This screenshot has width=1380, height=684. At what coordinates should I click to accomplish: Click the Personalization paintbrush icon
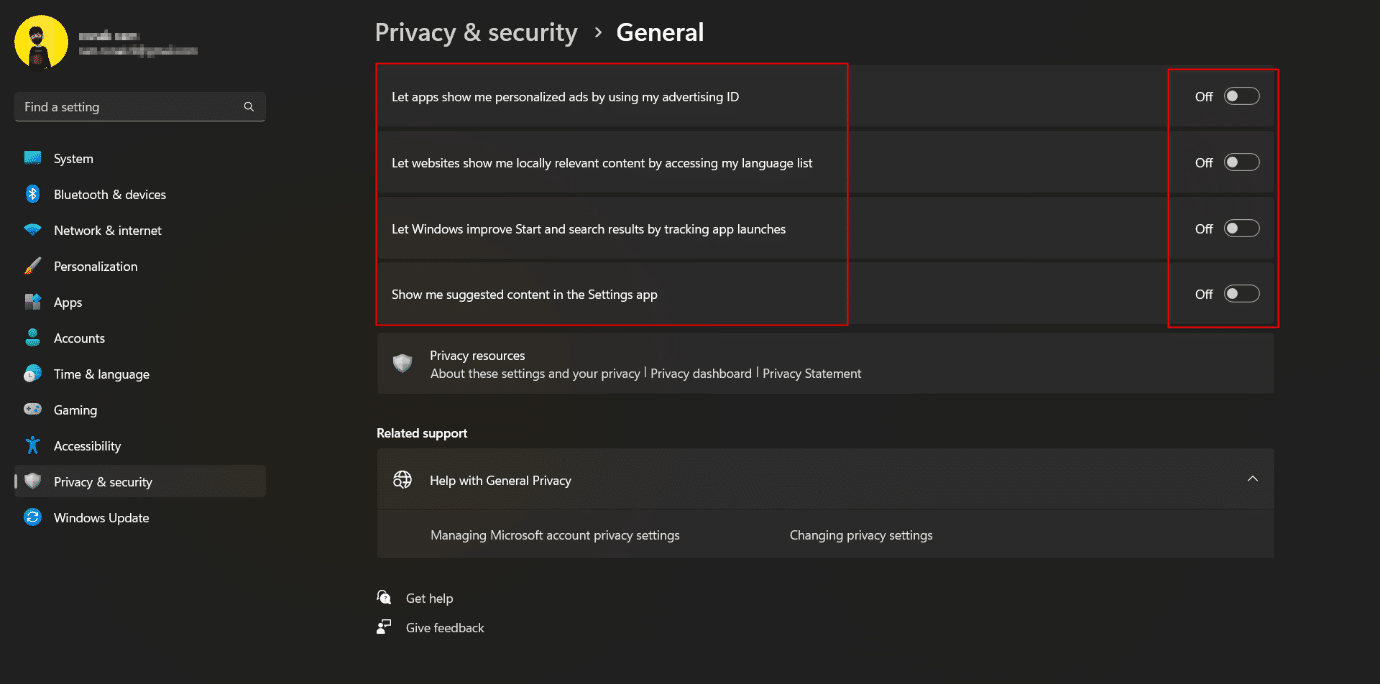click(x=33, y=266)
